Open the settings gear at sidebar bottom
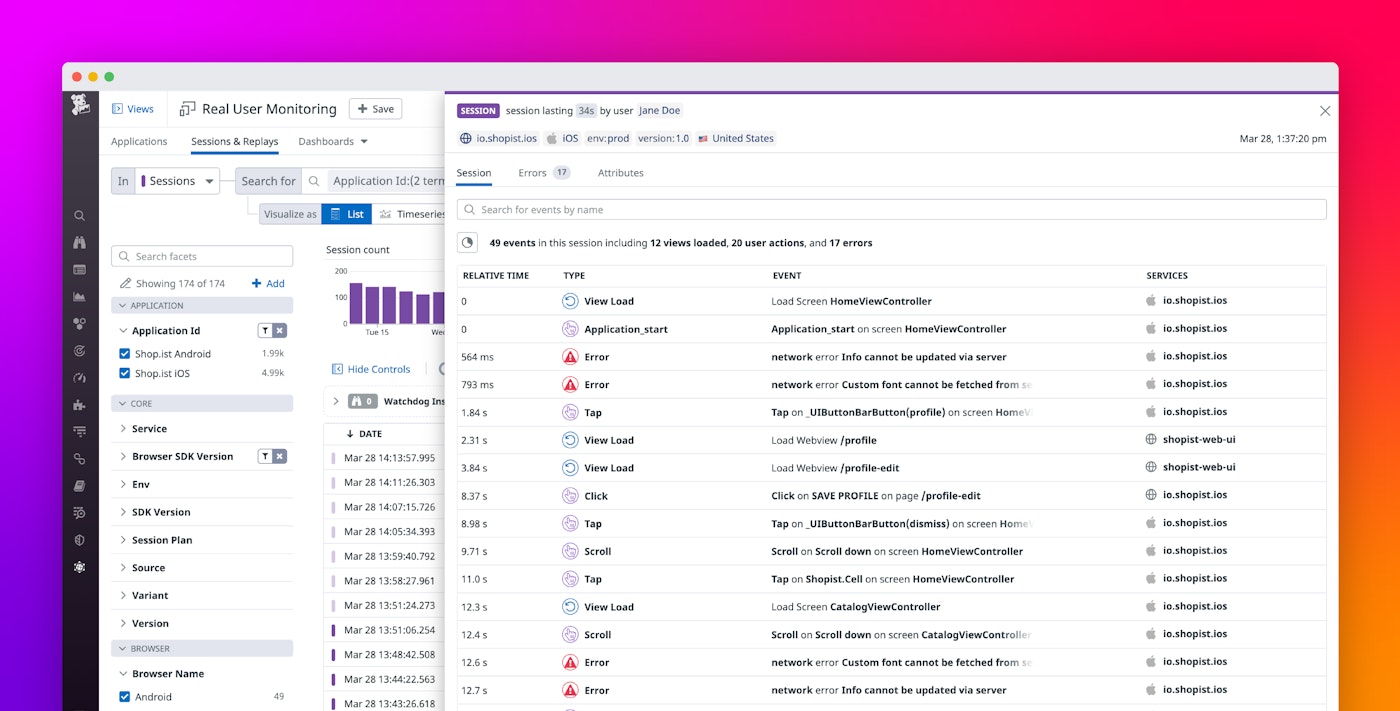The image size is (1400, 711). tap(80, 566)
